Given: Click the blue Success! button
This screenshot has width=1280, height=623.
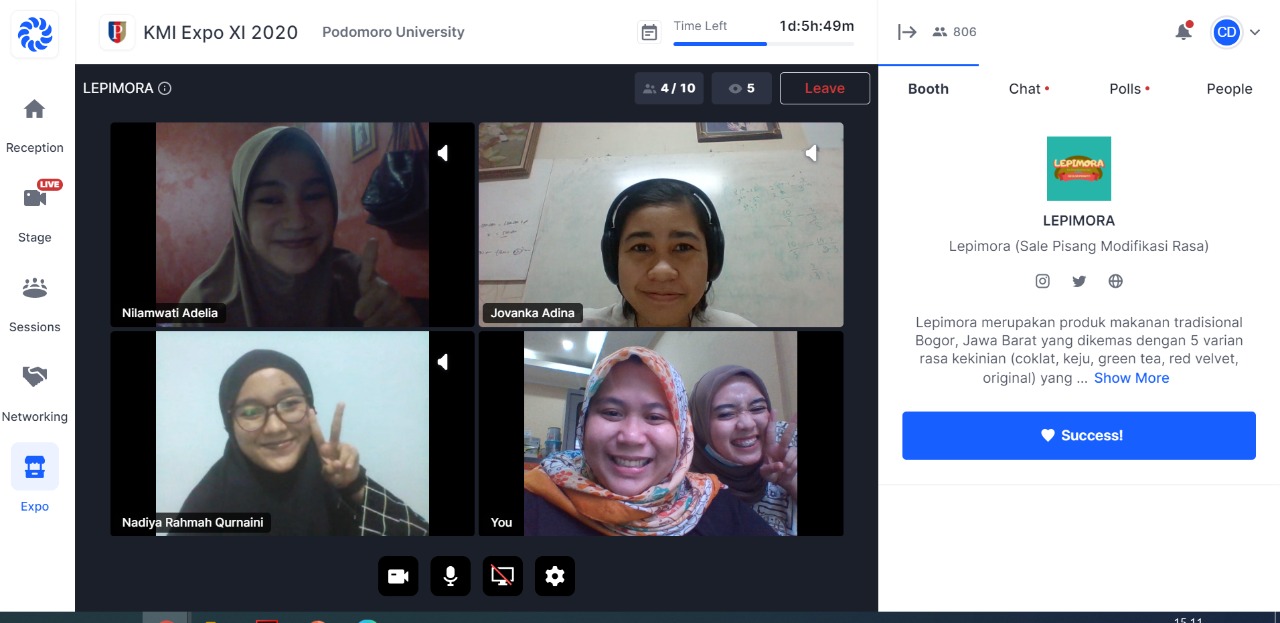Looking at the screenshot, I should click(x=1078, y=435).
